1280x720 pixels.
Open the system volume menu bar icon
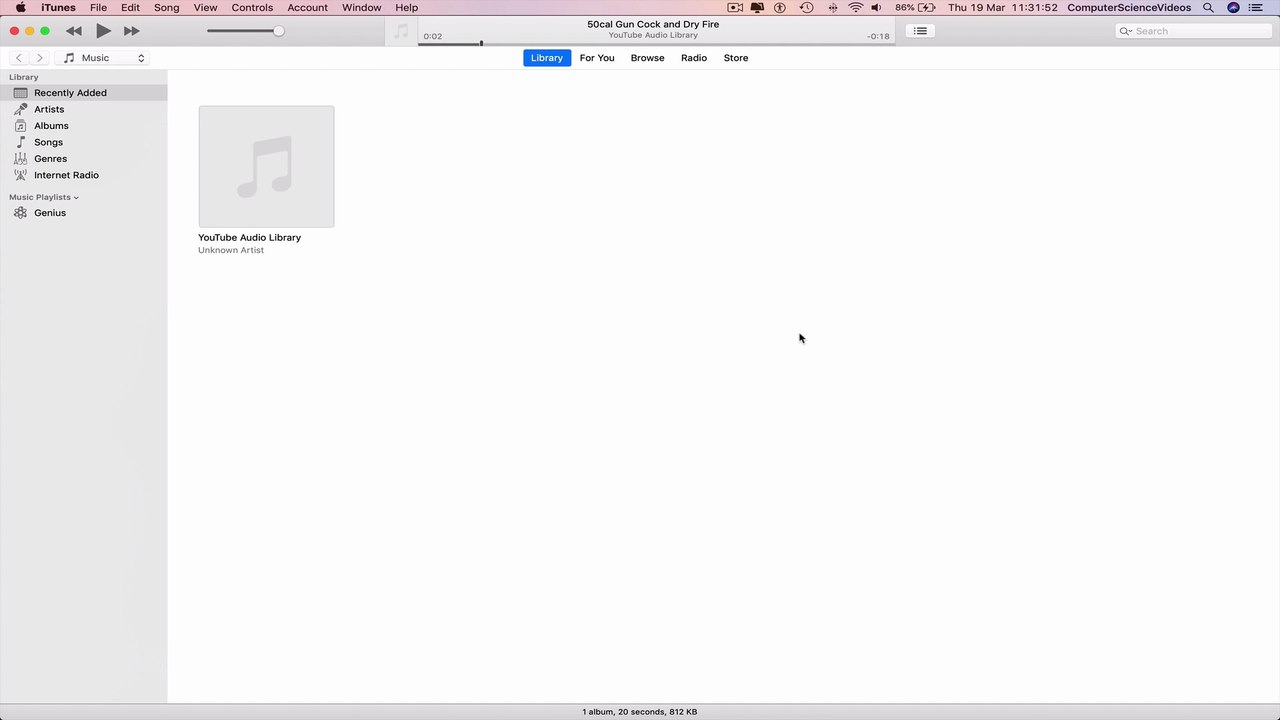pos(877,7)
